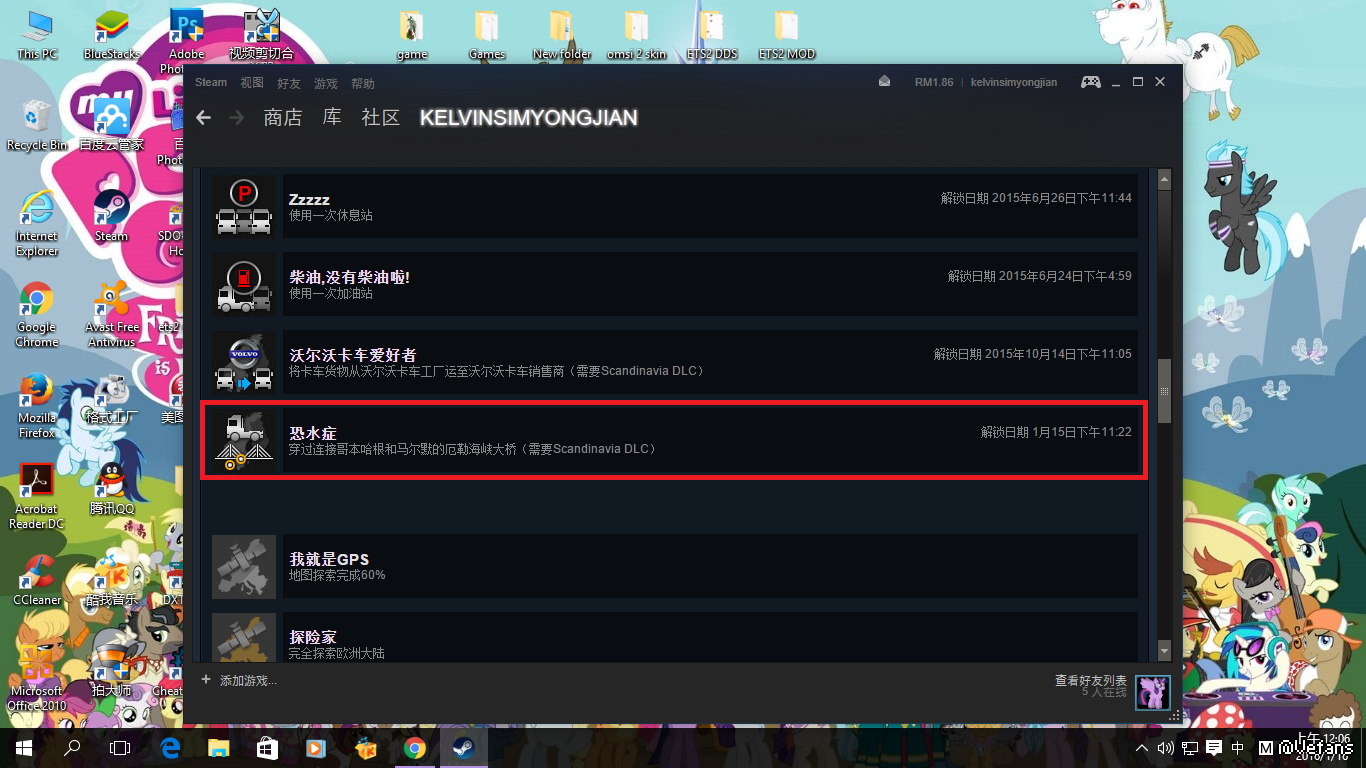Select the ETS2 DDS desktop folder
The width and height of the screenshot is (1366, 768).
(712, 35)
